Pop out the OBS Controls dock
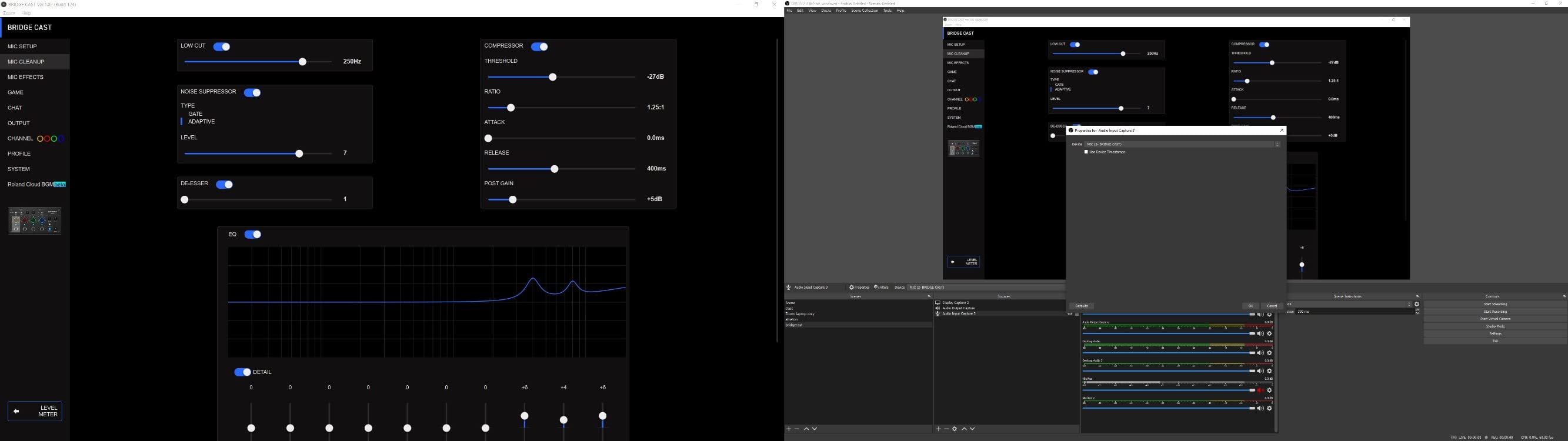The height and width of the screenshot is (441, 1568). click(1564, 296)
